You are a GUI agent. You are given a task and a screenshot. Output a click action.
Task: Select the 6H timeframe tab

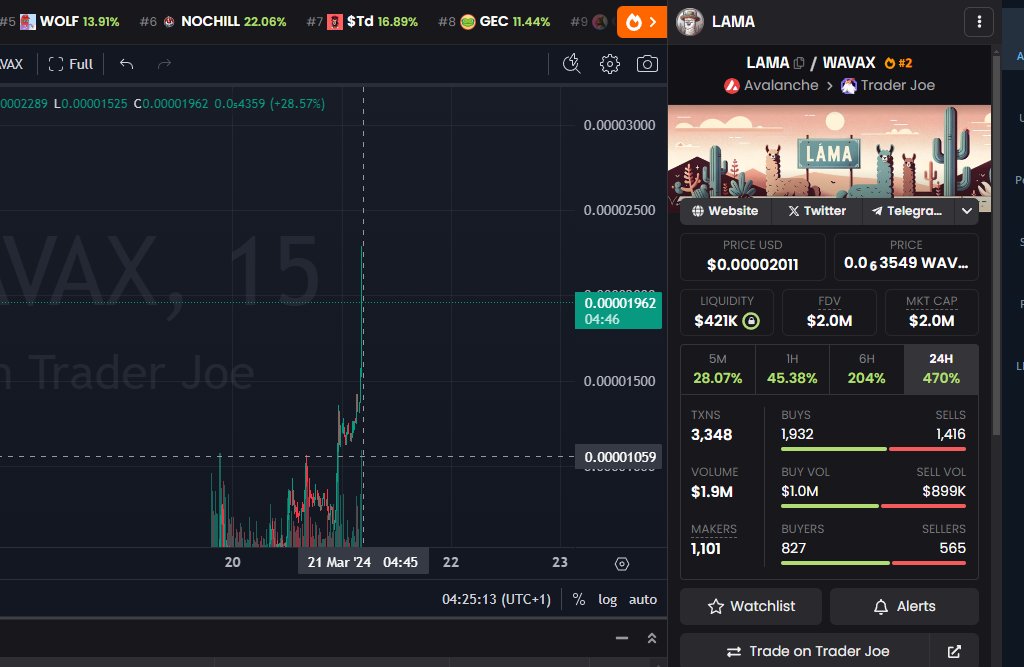[867, 369]
